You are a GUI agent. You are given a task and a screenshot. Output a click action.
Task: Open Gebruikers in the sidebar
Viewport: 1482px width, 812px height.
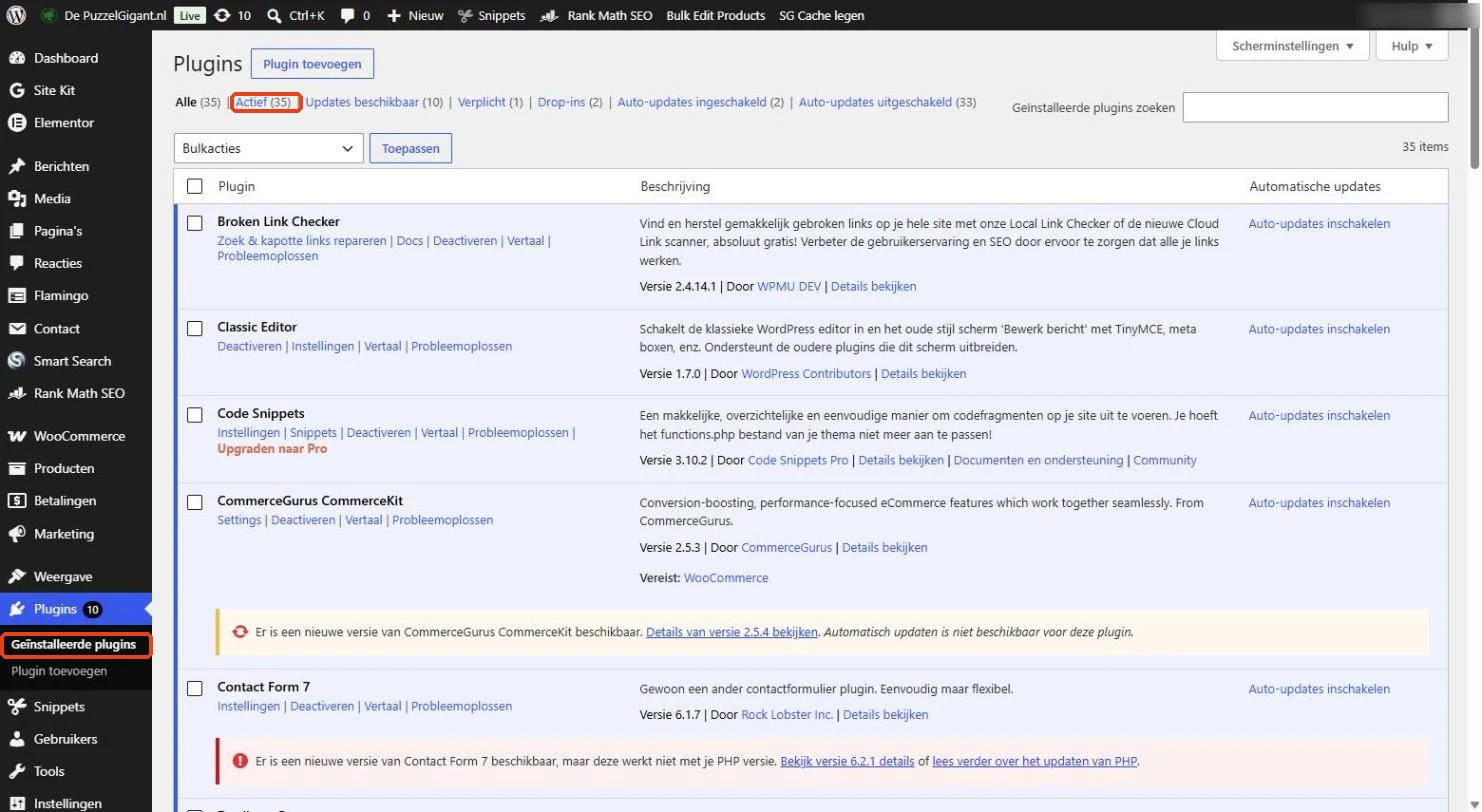pyautogui.click(x=66, y=739)
